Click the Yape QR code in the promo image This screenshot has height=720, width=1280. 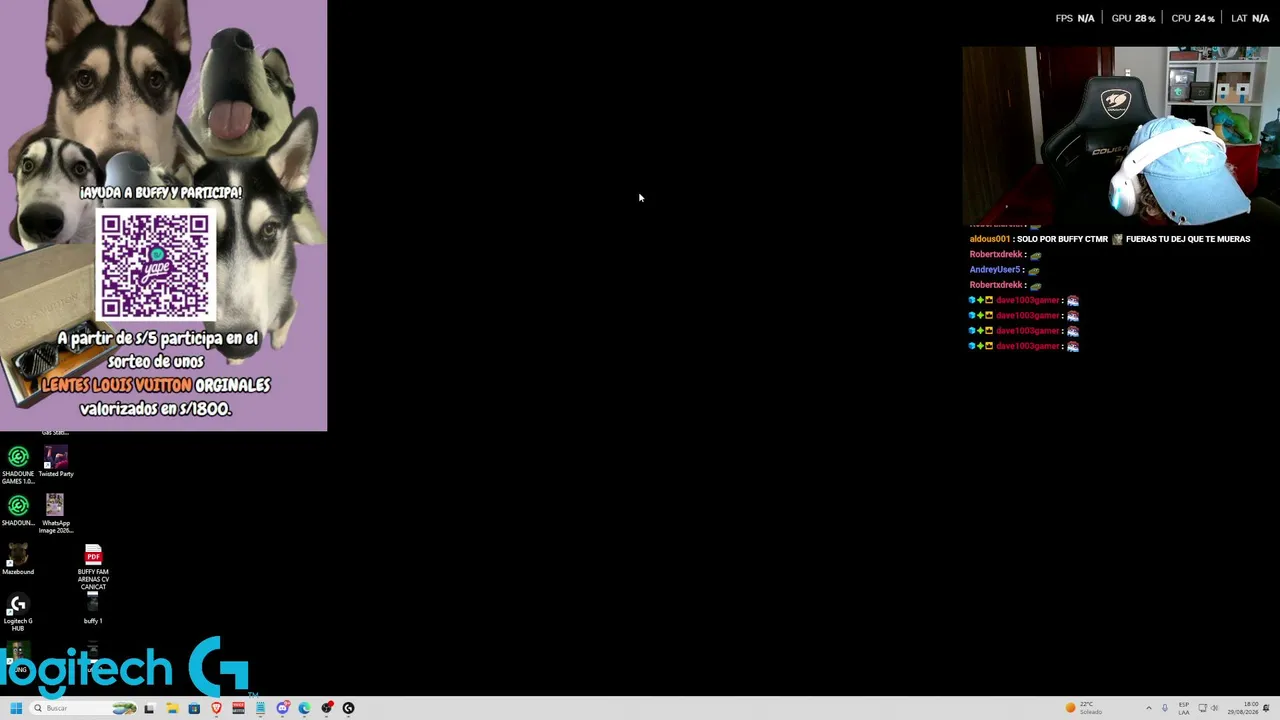tap(155, 266)
